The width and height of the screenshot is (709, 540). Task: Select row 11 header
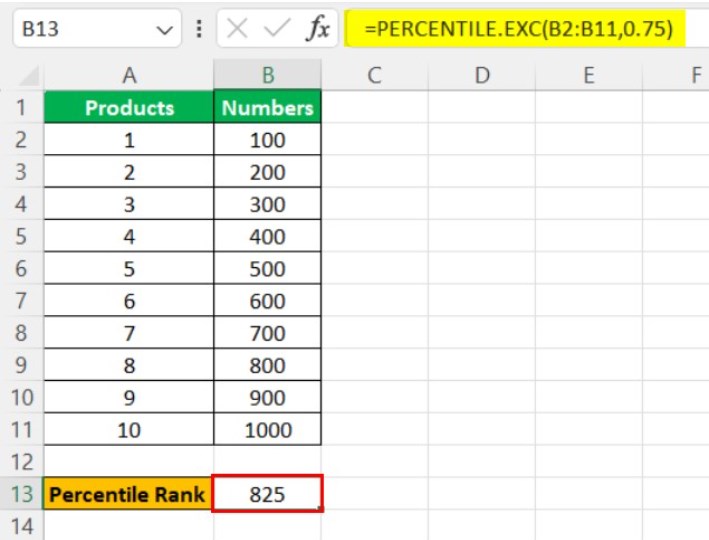[21, 429]
